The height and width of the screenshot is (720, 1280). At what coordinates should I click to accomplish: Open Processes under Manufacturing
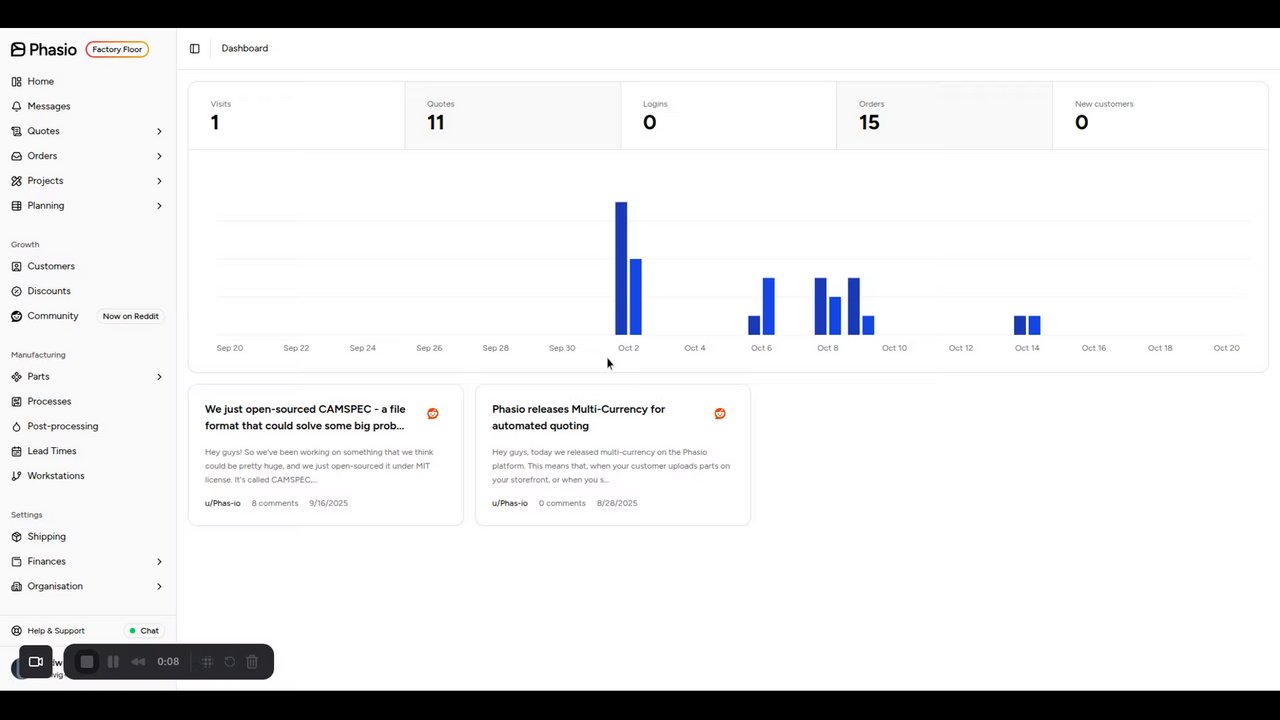pyautogui.click(x=49, y=401)
